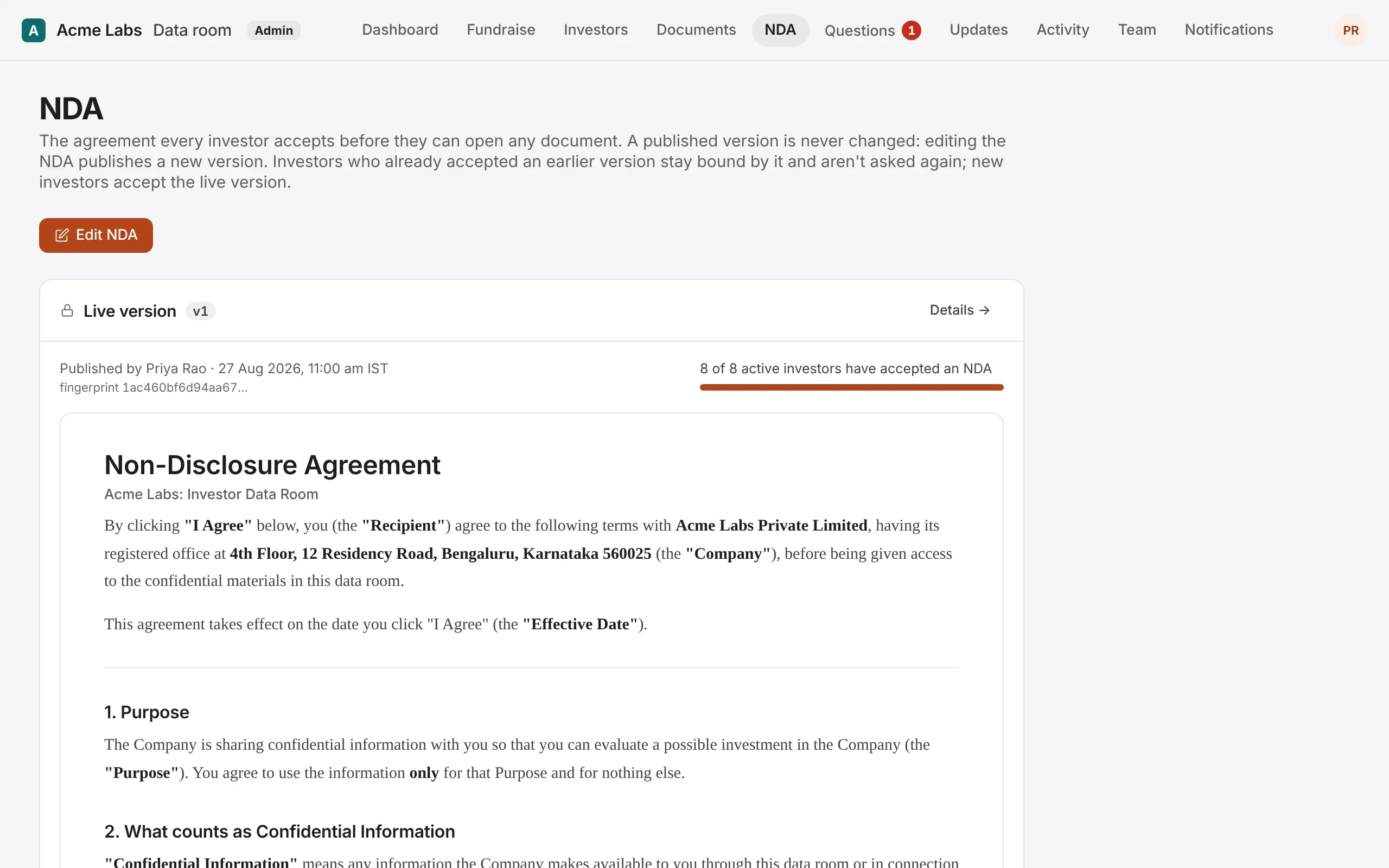Click "Acme Labs: Investor Data Room" subtitle
Viewport: 1389px width, 868px height.
point(211,494)
